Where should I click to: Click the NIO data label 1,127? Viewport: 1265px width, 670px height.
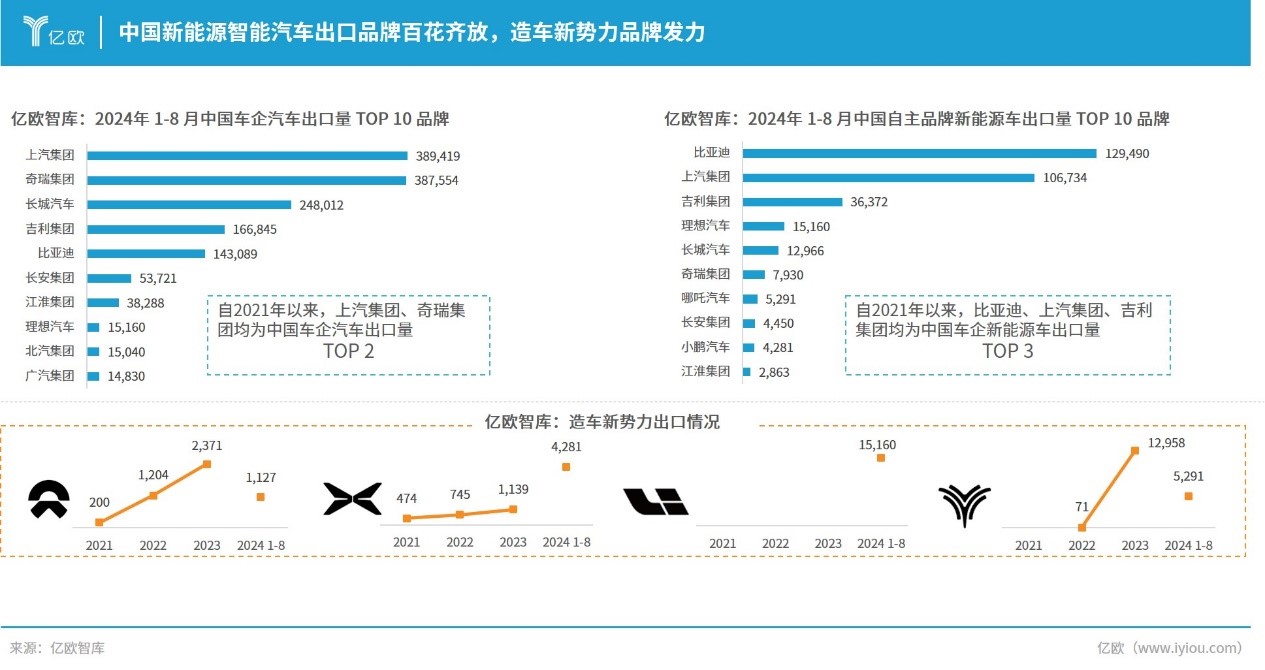pyautogui.click(x=261, y=477)
